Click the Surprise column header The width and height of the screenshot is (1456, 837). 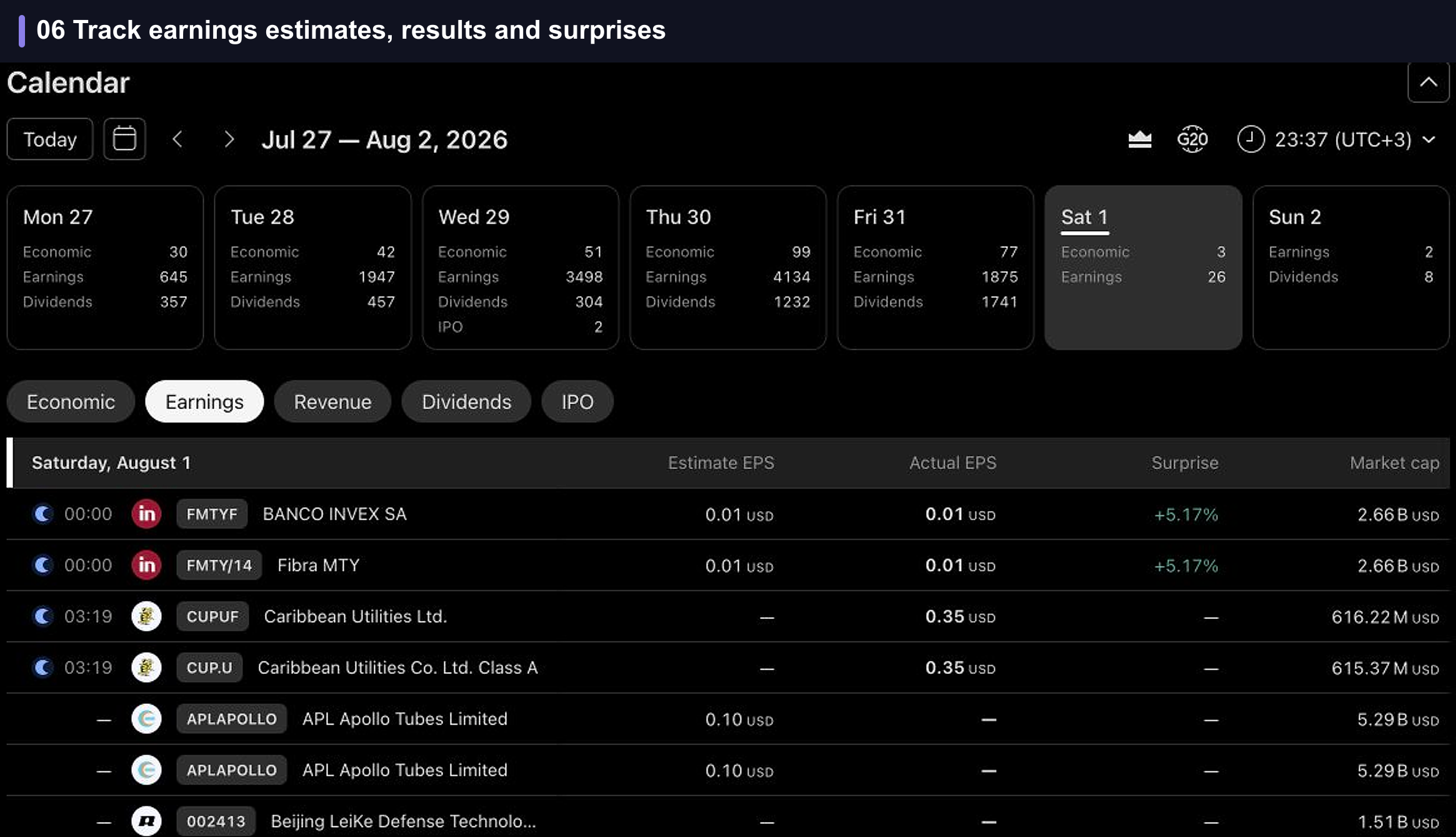coord(1185,463)
